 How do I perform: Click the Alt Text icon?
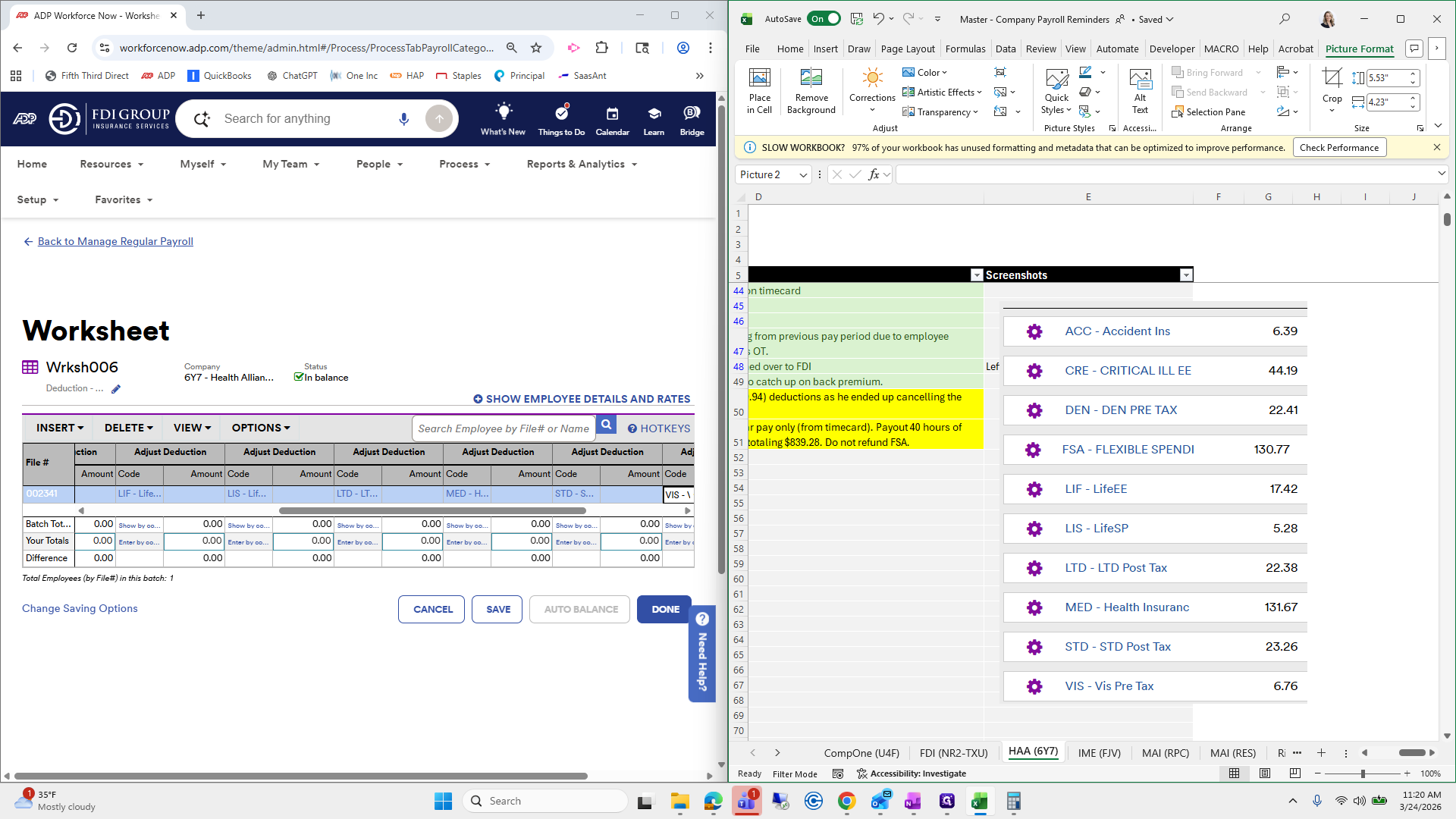click(1140, 79)
